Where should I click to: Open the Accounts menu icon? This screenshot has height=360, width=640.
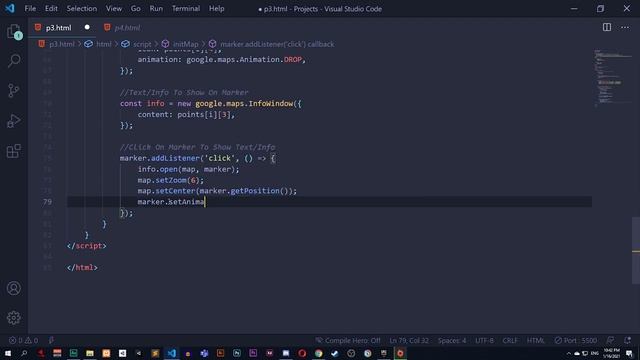point(14,288)
